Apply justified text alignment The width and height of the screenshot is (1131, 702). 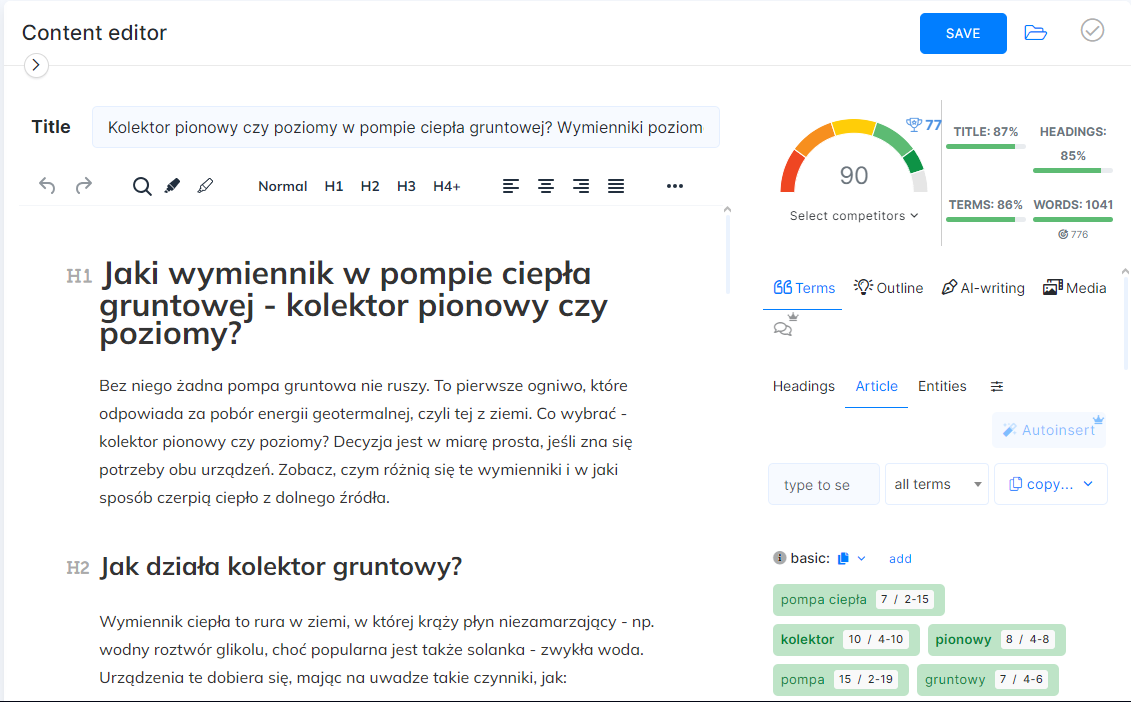click(616, 186)
